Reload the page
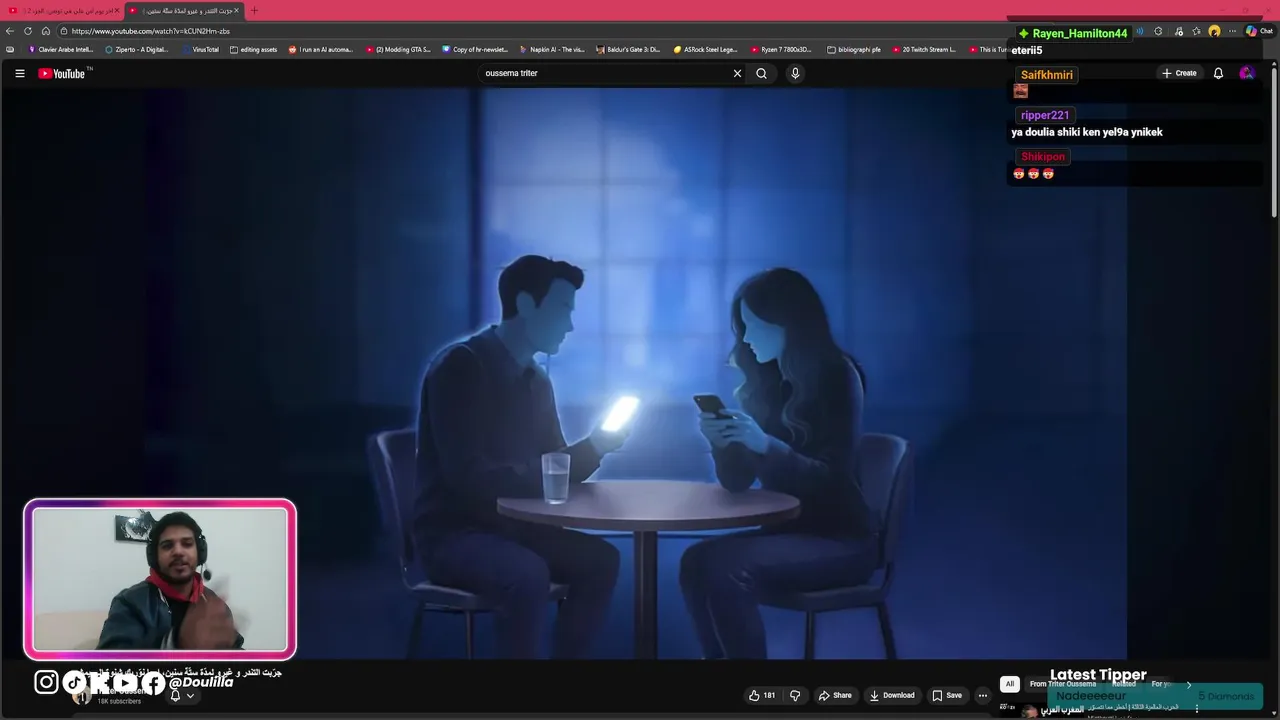Viewport: 1280px width, 720px height. click(28, 31)
